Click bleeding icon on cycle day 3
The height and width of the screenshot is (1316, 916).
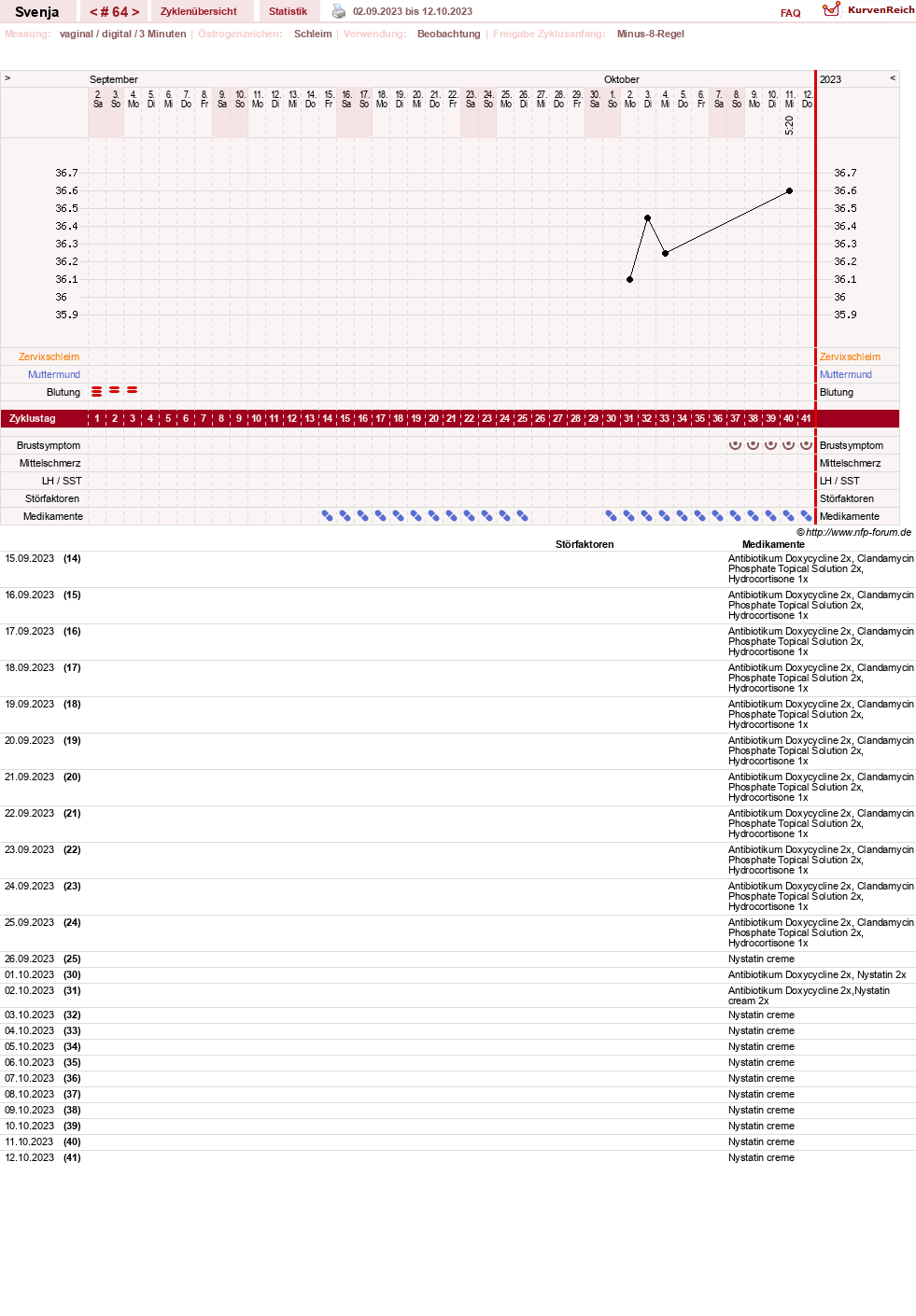pos(132,389)
